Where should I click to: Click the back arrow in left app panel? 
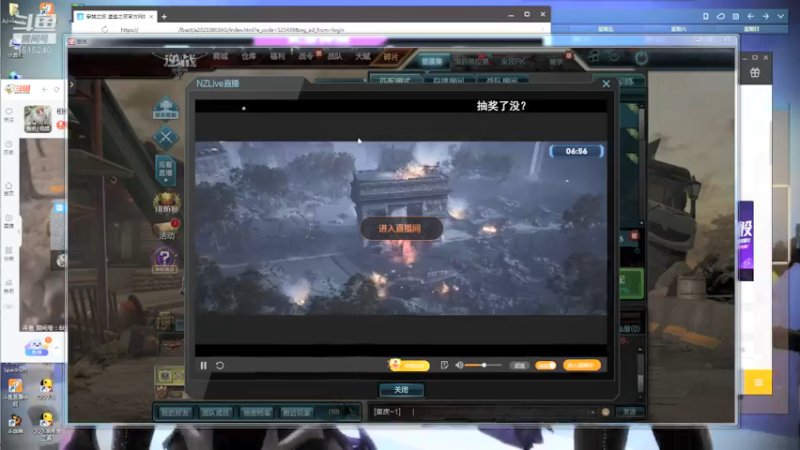[45, 89]
